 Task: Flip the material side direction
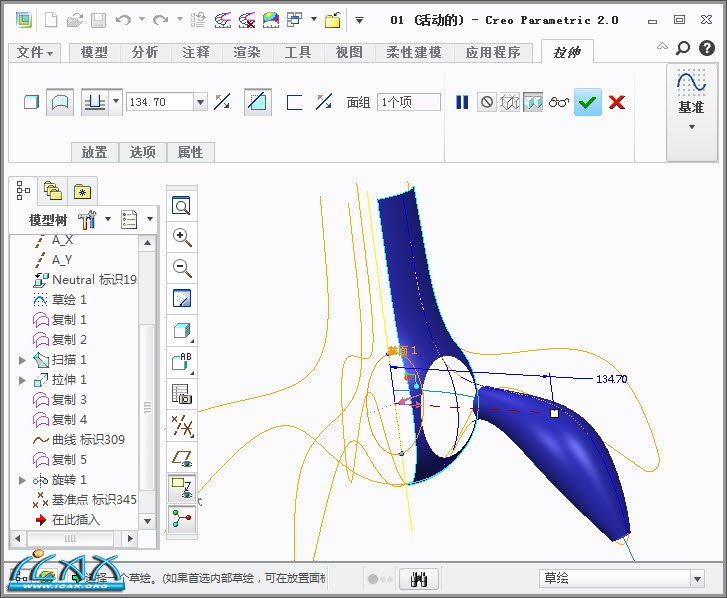click(324, 102)
